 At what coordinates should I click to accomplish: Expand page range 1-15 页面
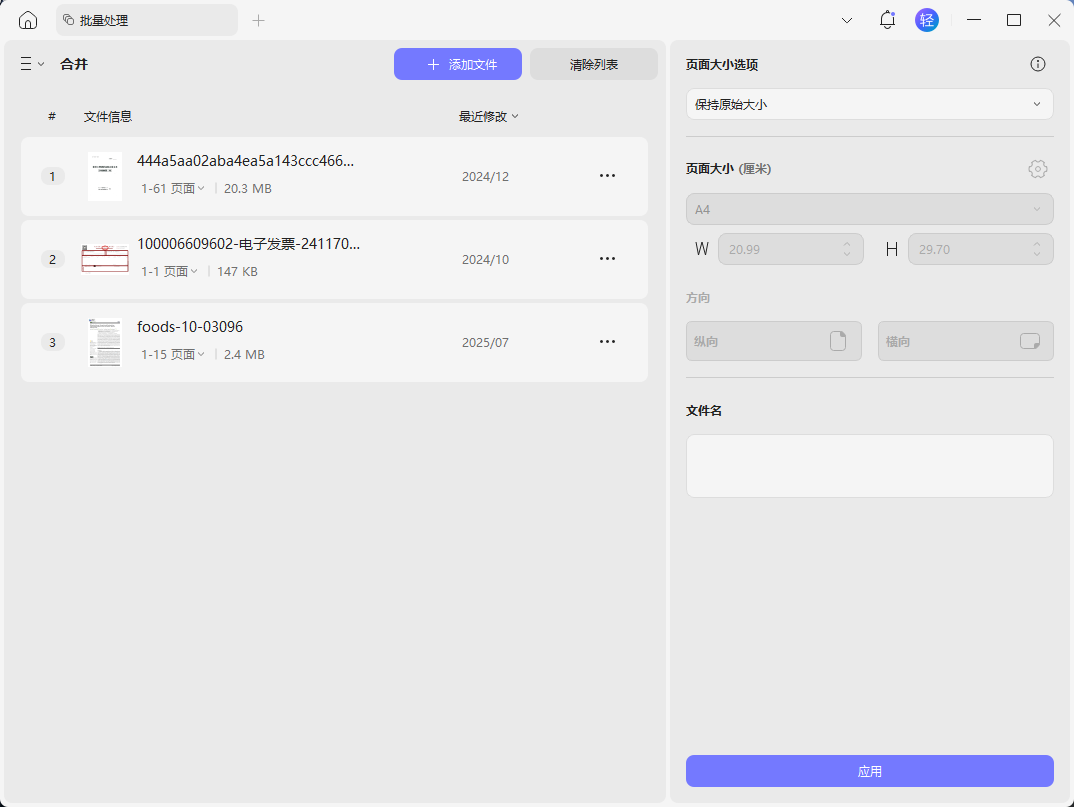coord(173,354)
